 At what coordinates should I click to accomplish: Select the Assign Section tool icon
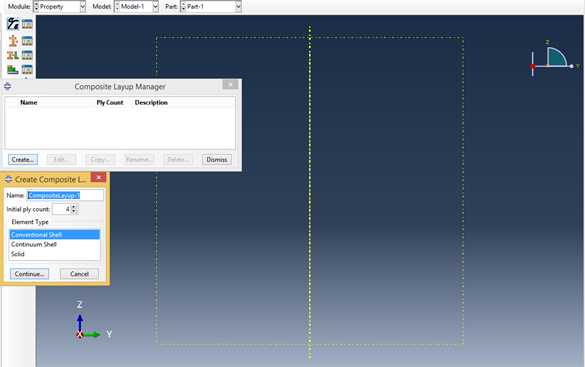(x=13, y=55)
